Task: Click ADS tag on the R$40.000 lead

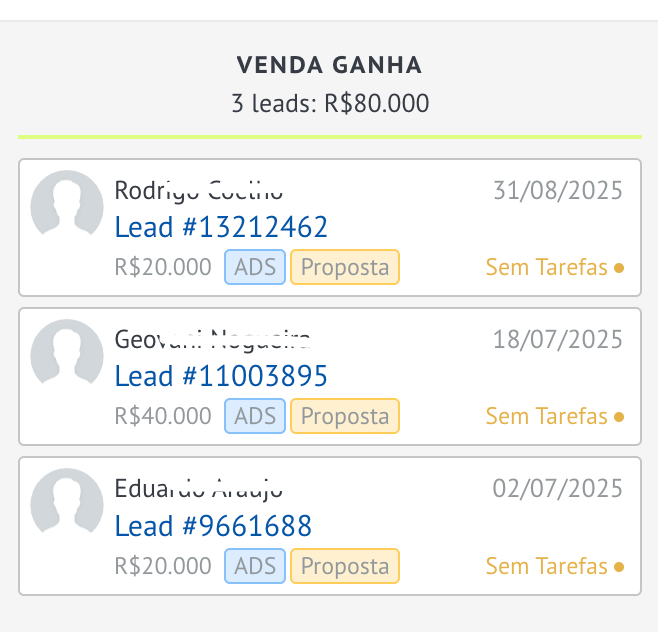Action: click(255, 416)
